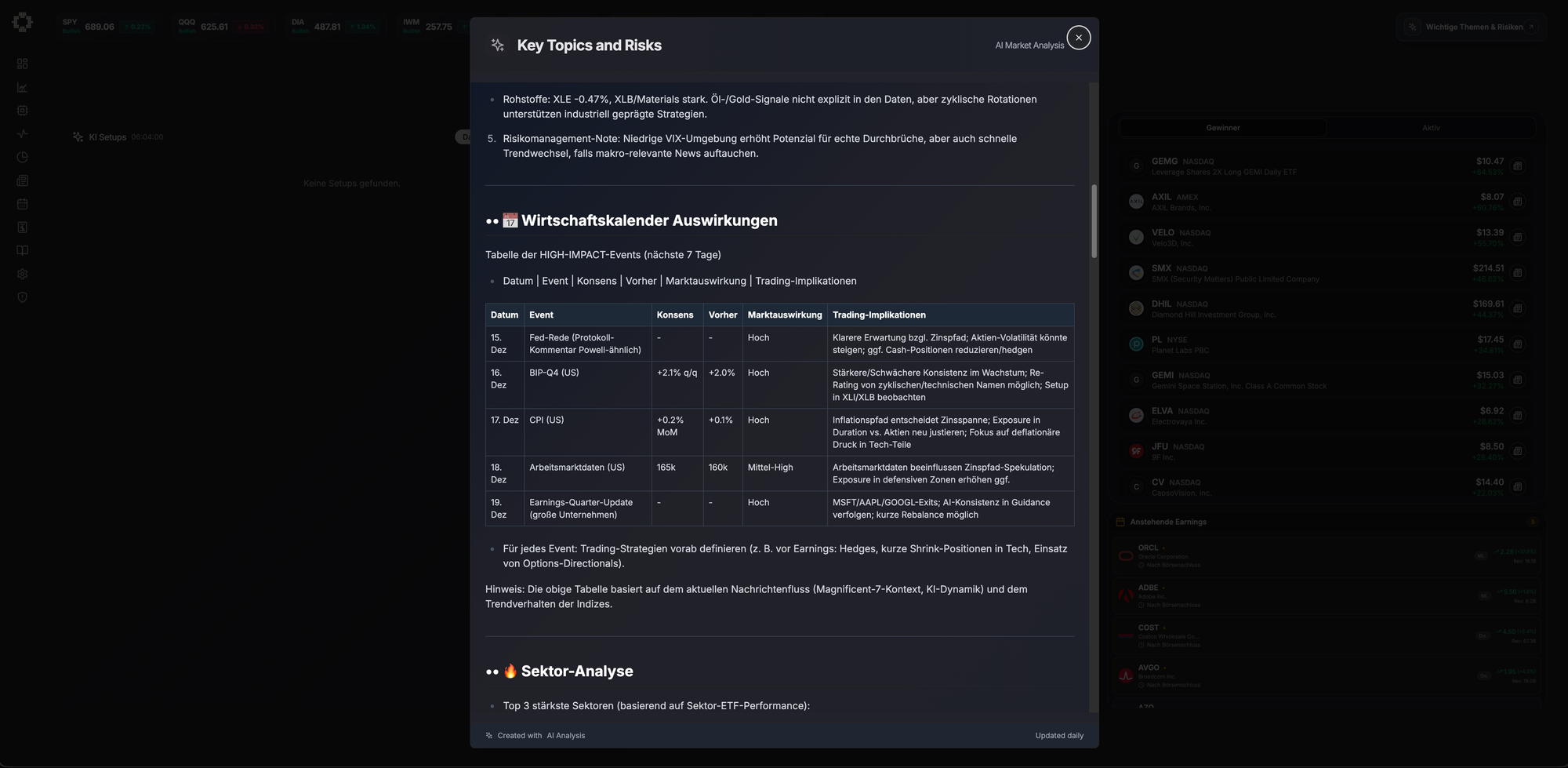Click the modal's vertical scrollbar thumb
The image size is (1568, 768).
tap(1094, 220)
